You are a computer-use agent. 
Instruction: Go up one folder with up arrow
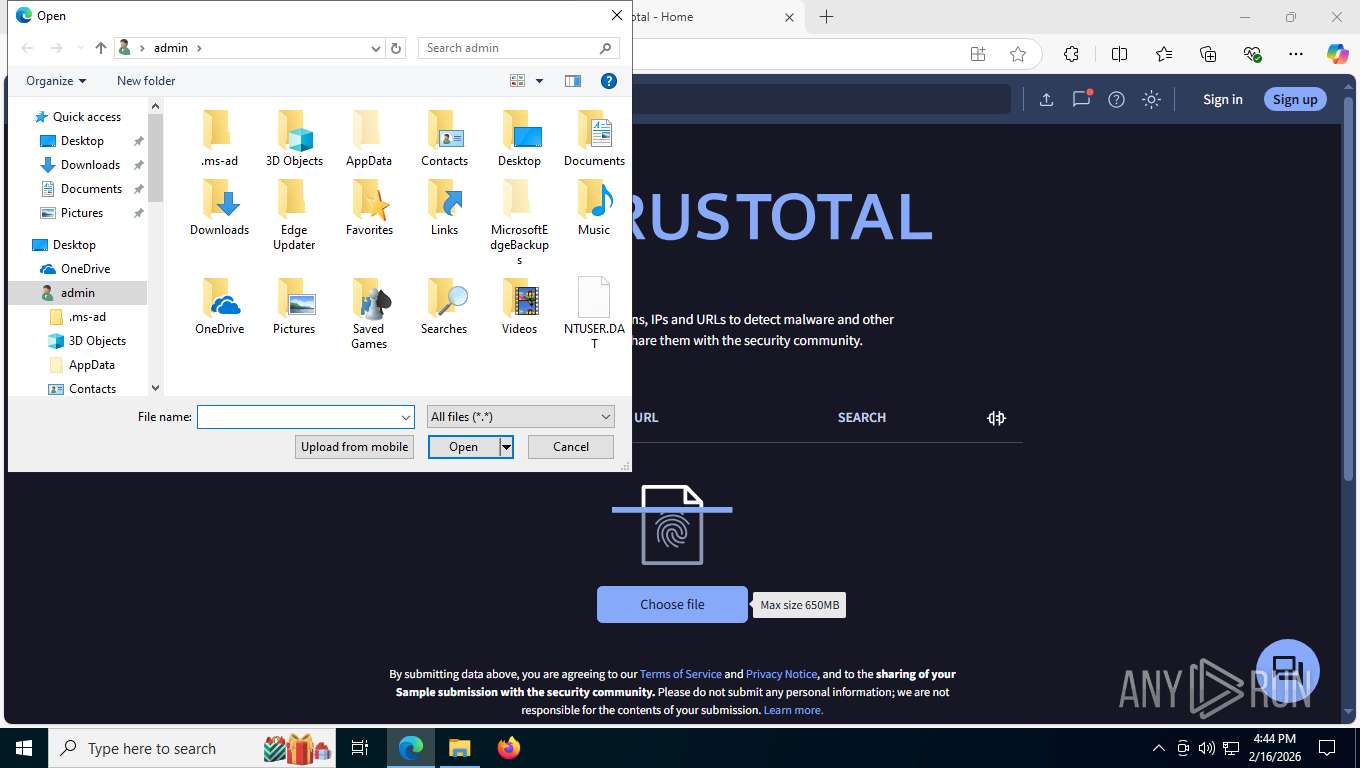101,48
